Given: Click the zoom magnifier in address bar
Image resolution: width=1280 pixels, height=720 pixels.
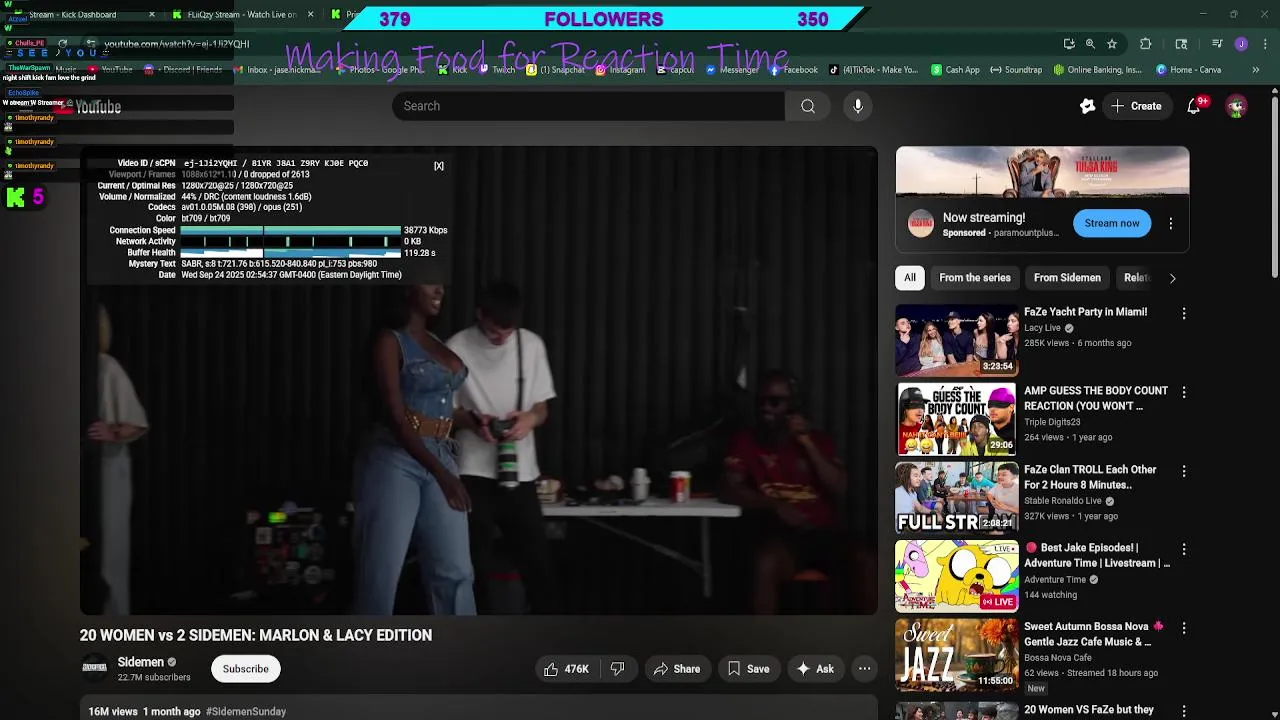Looking at the screenshot, I should 1090,44.
